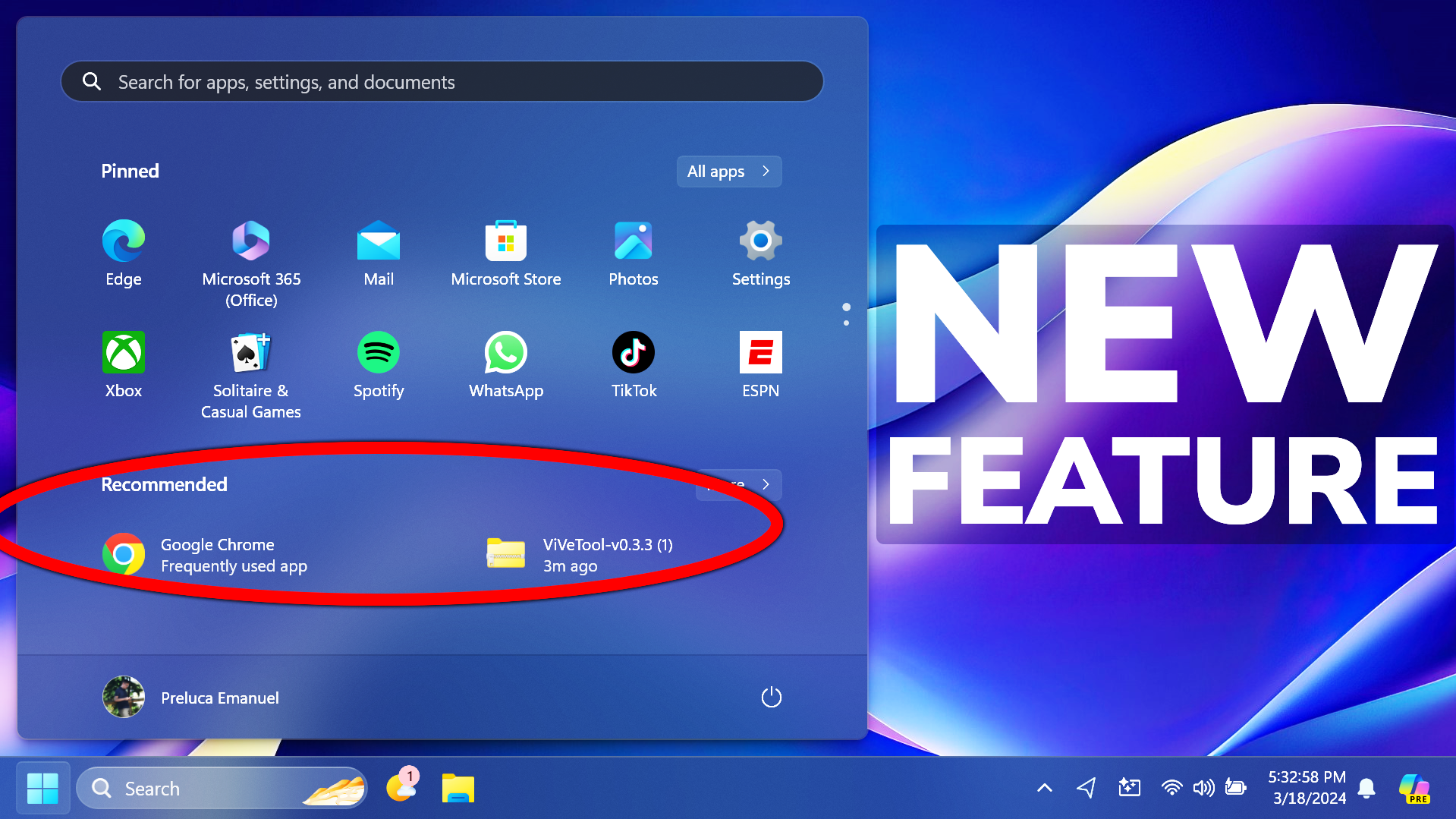This screenshot has width=1456, height=819.
Task: Open File Explorer from the taskbar
Action: pos(458,788)
